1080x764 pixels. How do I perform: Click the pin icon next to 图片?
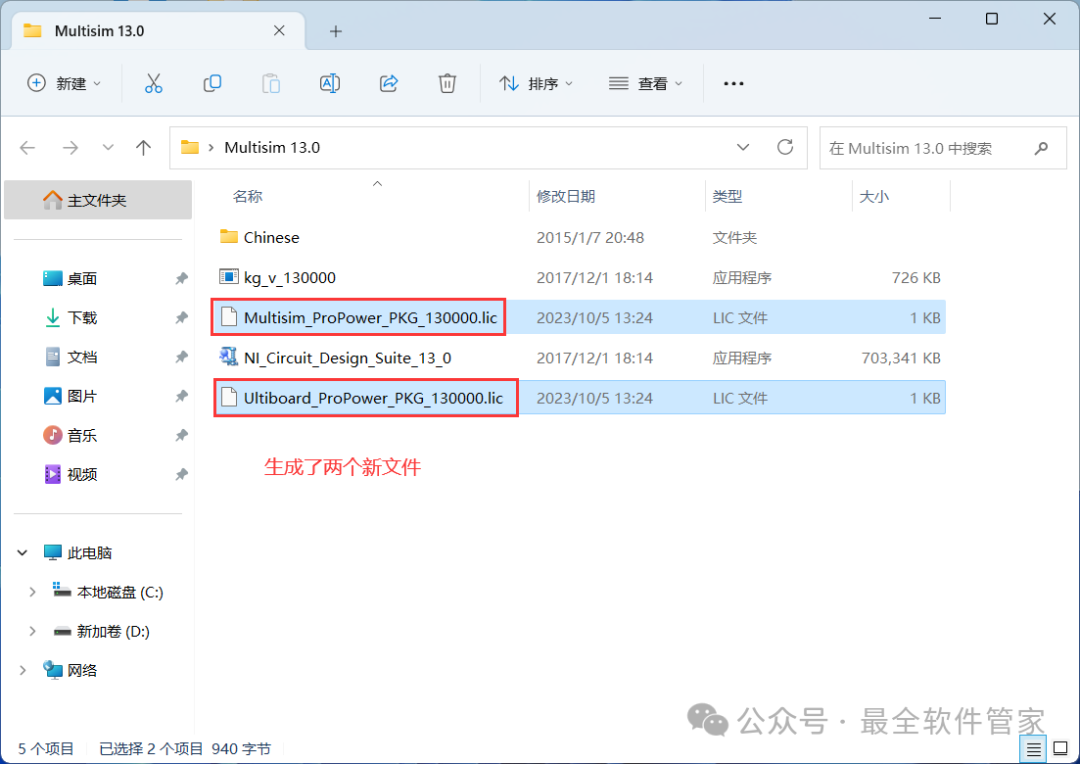[x=181, y=396]
